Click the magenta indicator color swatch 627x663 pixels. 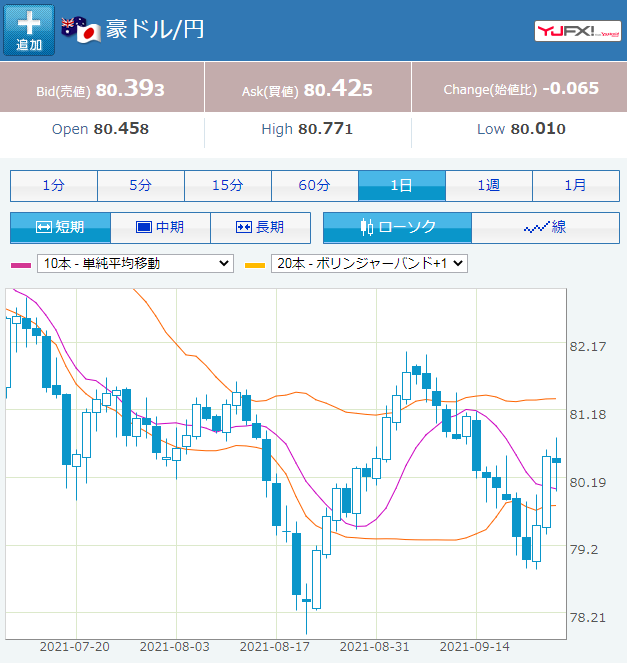click(21, 265)
